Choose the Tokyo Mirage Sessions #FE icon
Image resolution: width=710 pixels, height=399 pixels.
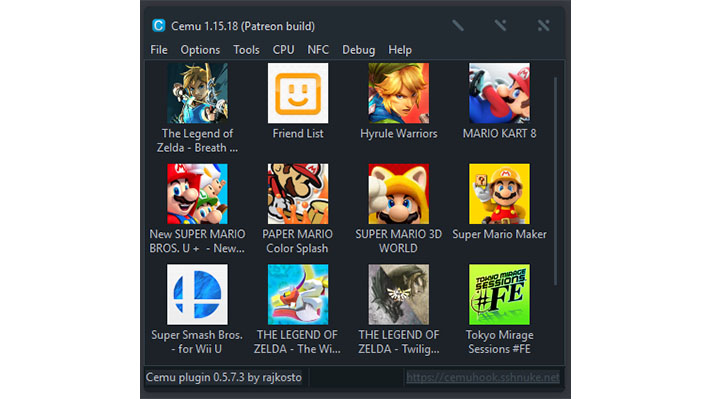[x=499, y=294]
